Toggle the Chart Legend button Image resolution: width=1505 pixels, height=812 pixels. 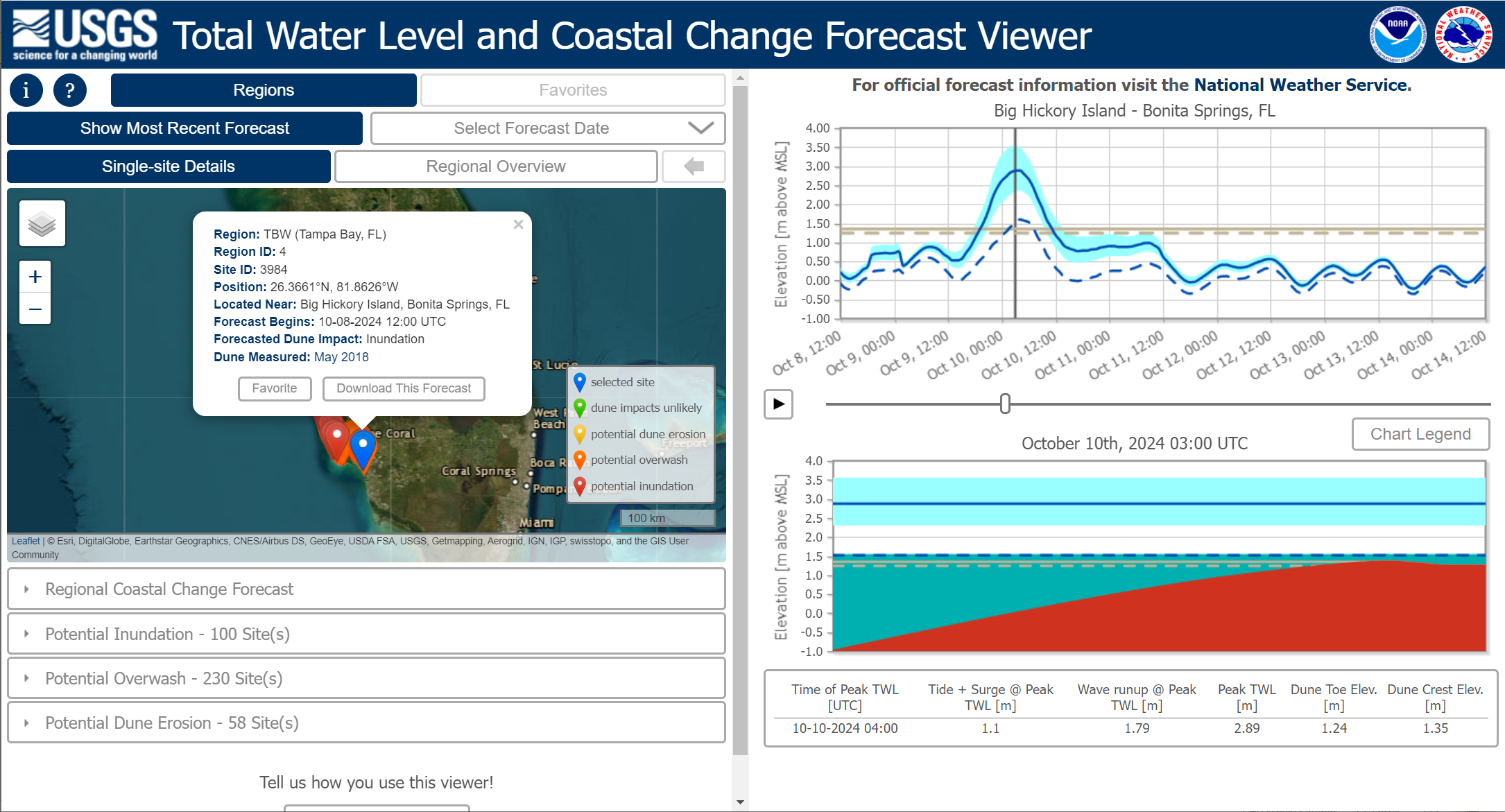[x=1420, y=434]
